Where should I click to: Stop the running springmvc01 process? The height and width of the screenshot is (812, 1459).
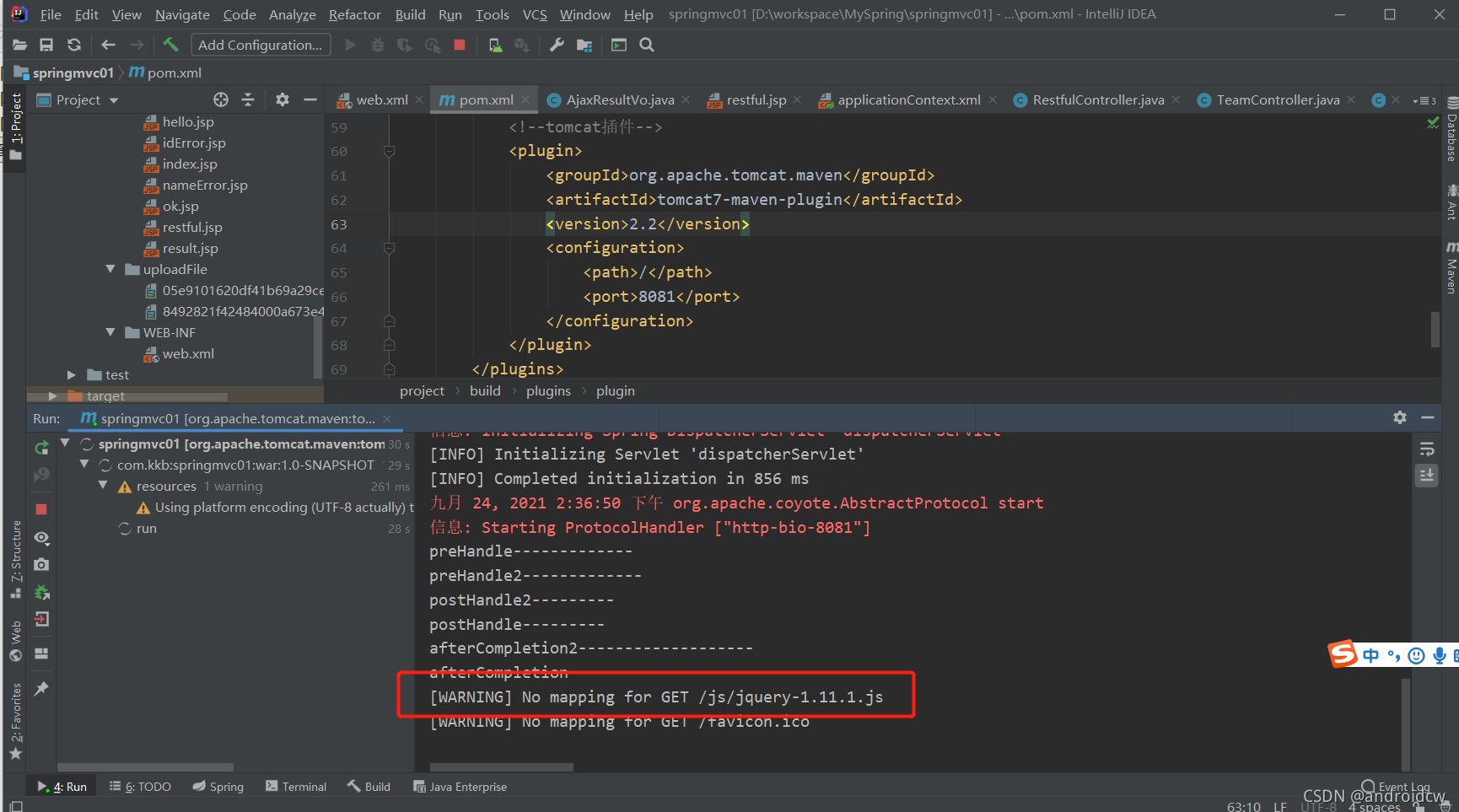pos(41,509)
